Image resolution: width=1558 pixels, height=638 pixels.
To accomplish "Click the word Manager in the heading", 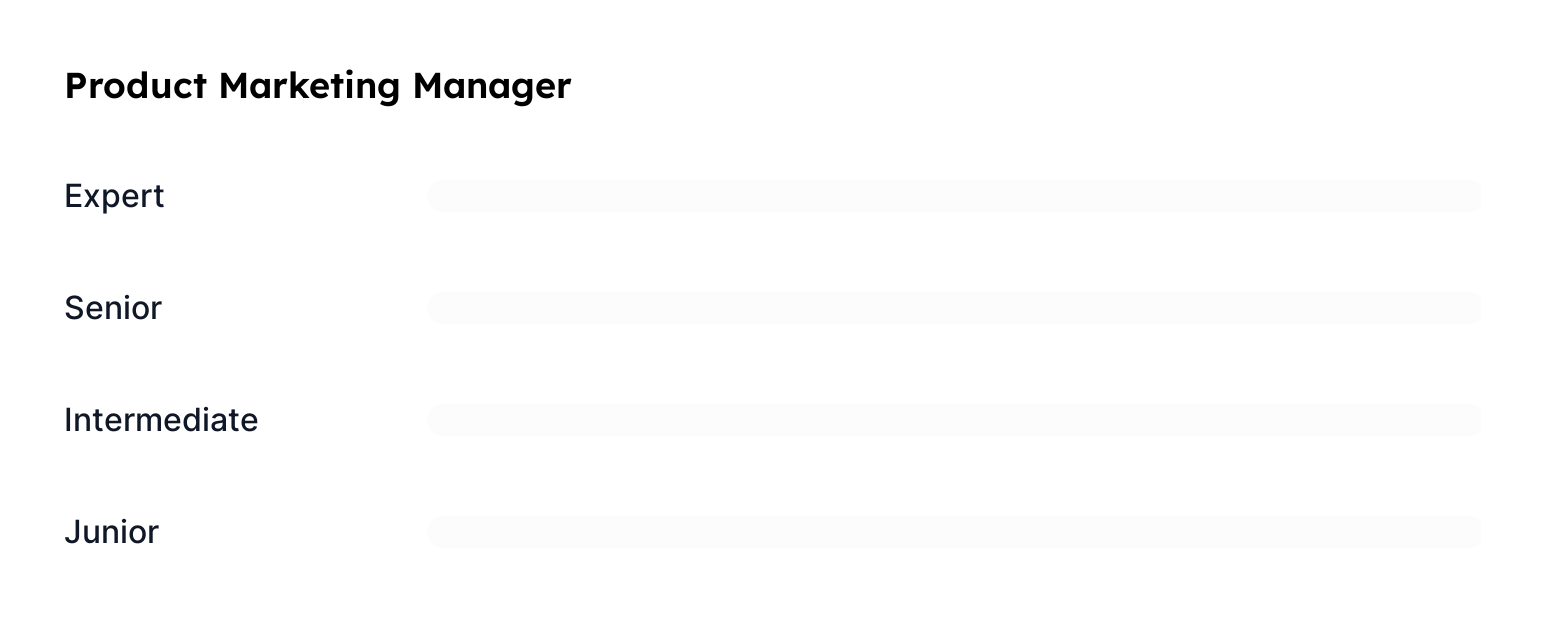I will (x=491, y=86).
